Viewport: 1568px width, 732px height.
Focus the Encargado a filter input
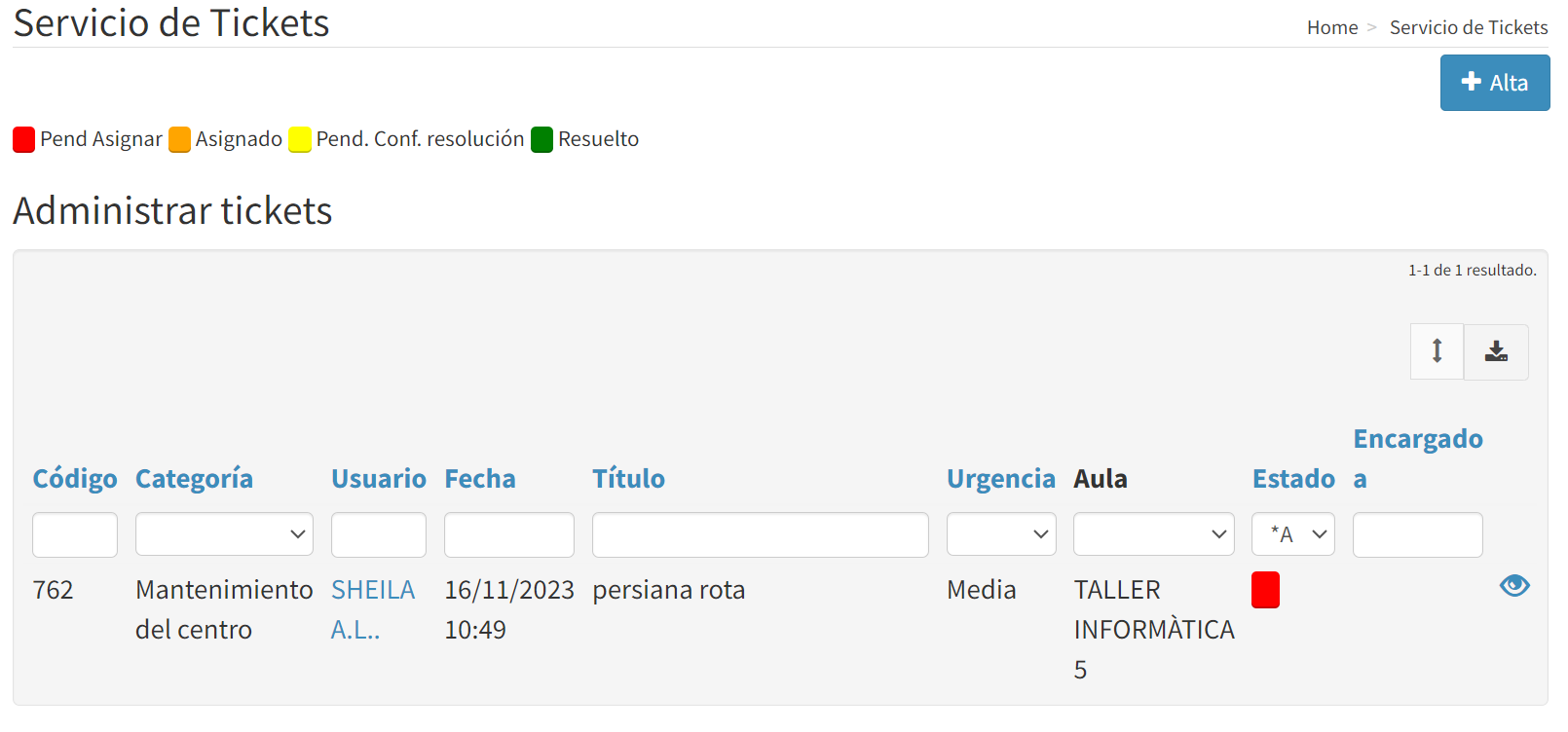1417,534
